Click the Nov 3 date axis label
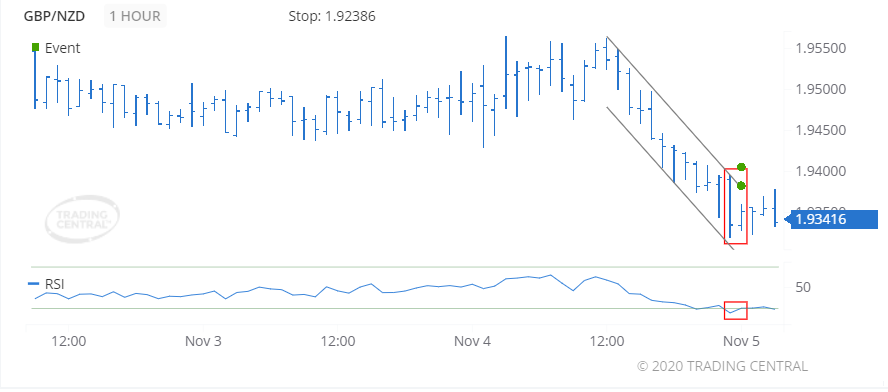Image resolution: width=888 pixels, height=392 pixels. [x=203, y=342]
